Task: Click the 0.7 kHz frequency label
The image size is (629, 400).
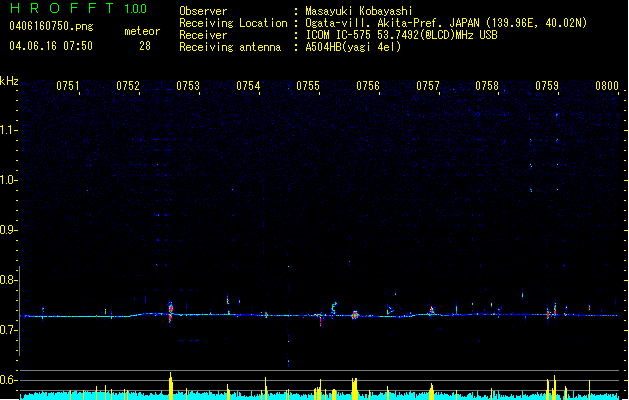Action: point(9,330)
